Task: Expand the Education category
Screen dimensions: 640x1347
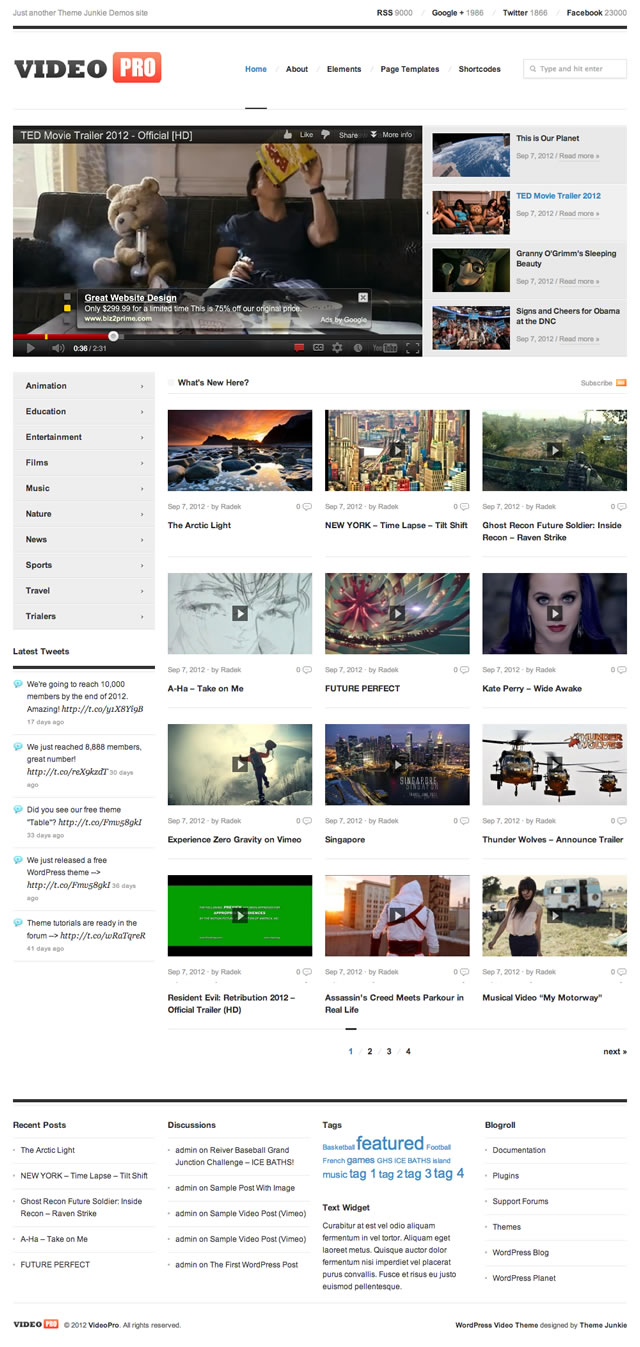Action: pos(84,411)
